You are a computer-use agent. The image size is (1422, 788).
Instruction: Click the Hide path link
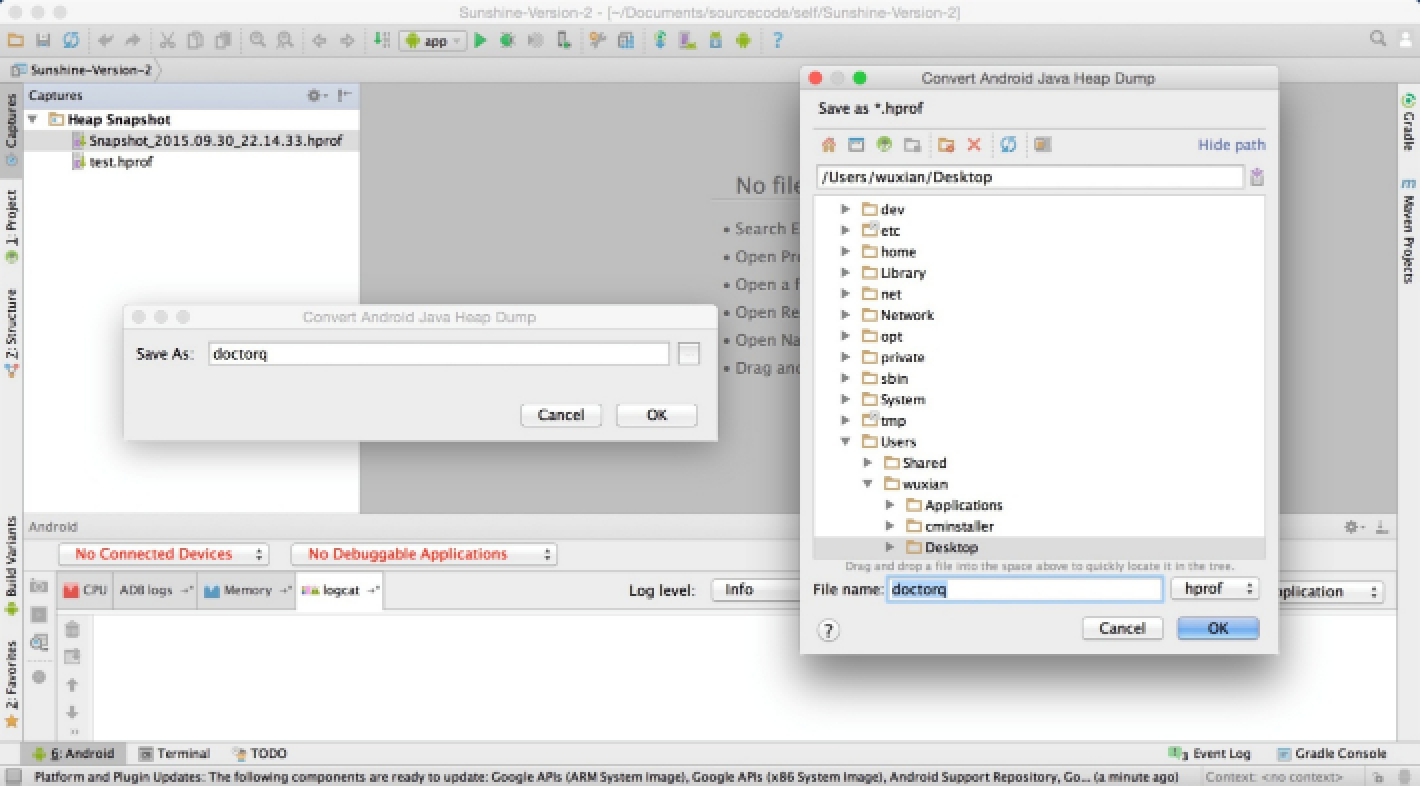click(x=1232, y=145)
